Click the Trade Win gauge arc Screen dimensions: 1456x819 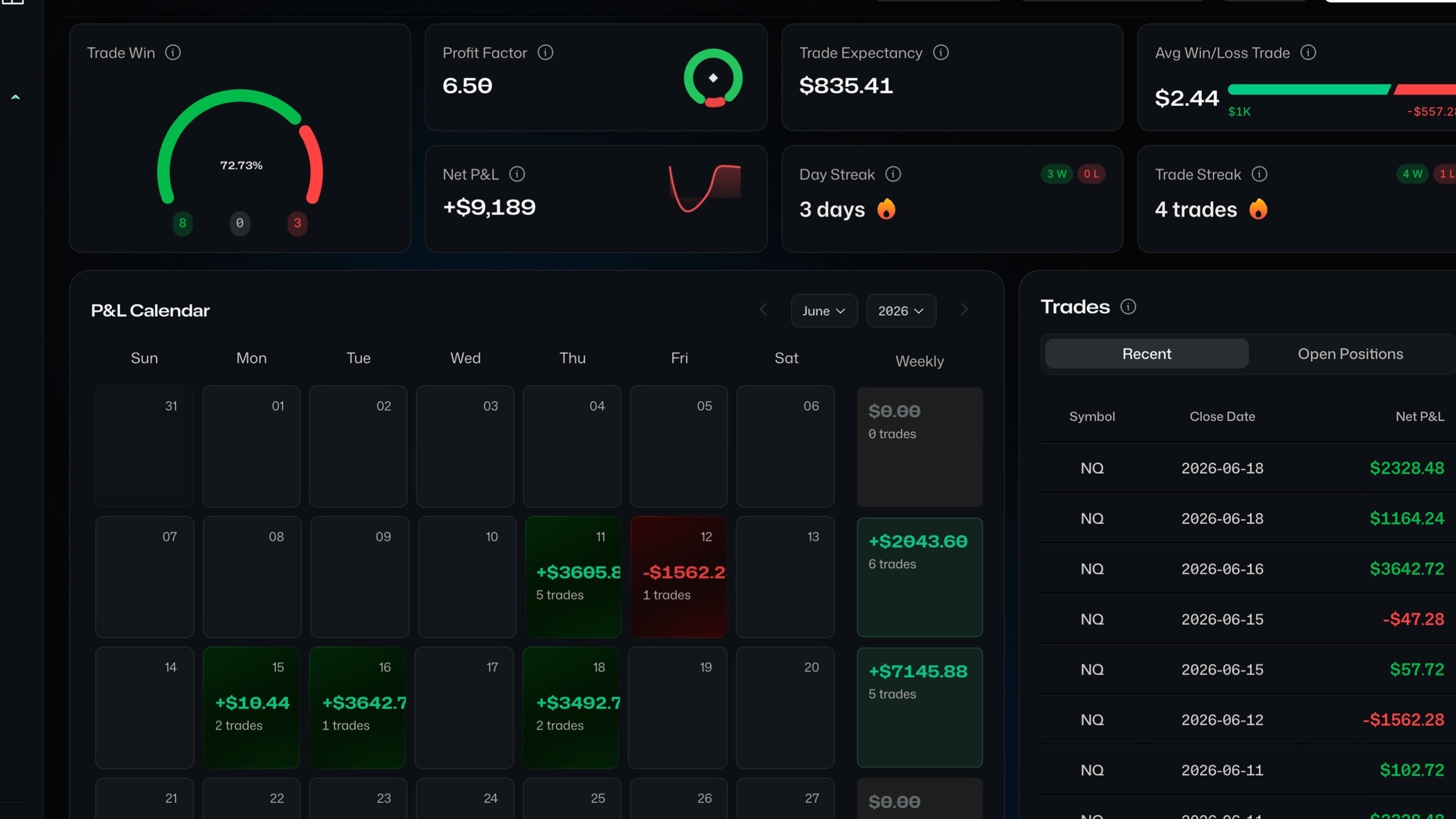point(240,147)
